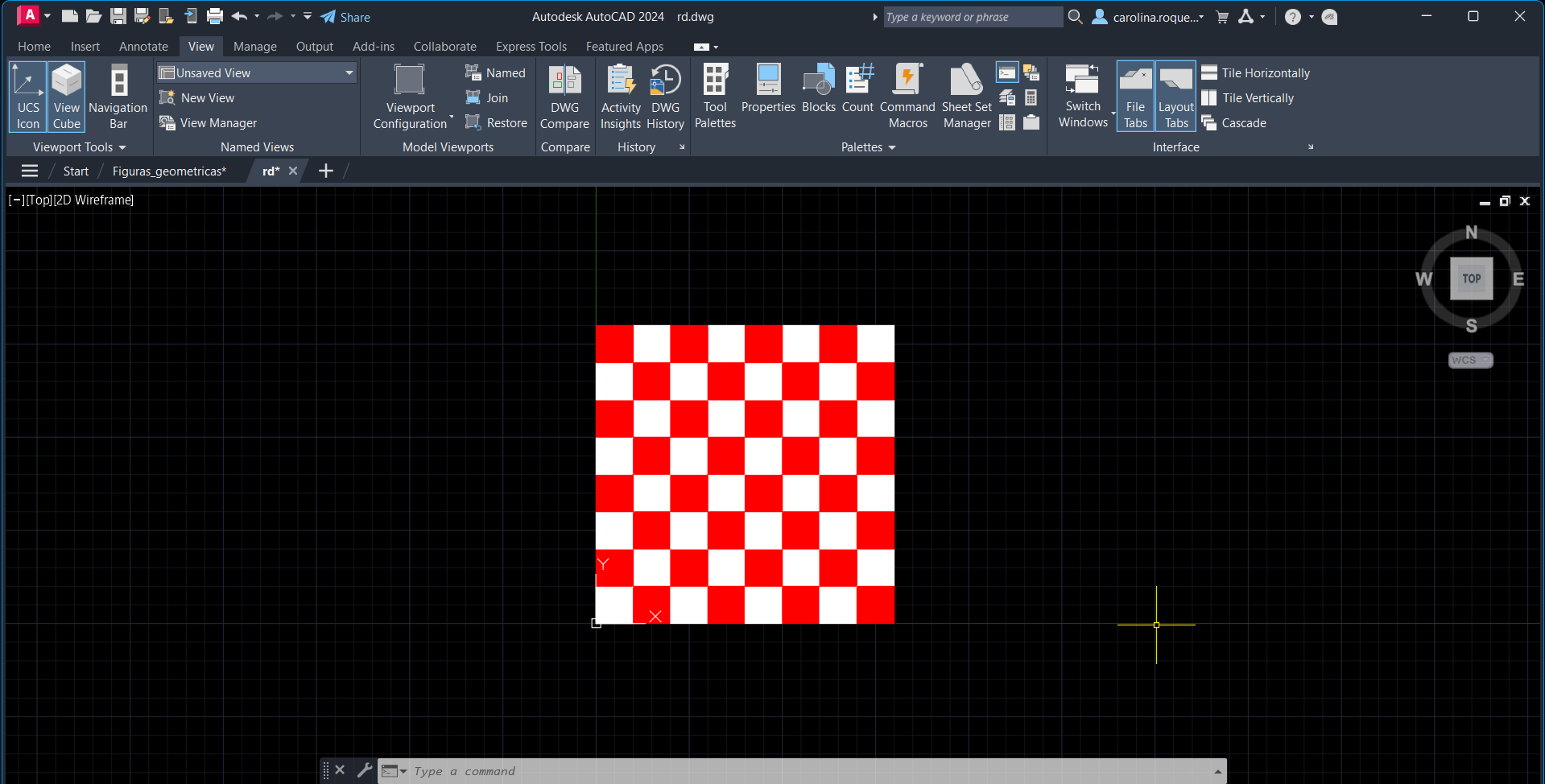Switch to the Annotate ribbon tab

(143, 47)
